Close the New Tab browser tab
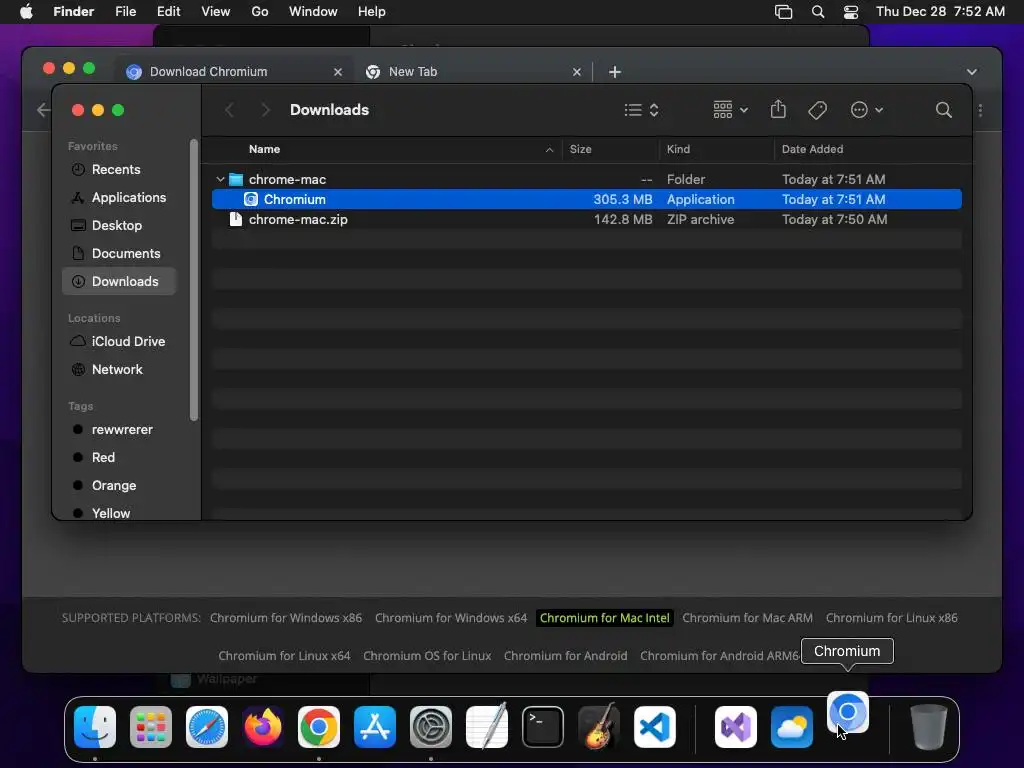The height and width of the screenshot is (768, 1024). (577, 72)
